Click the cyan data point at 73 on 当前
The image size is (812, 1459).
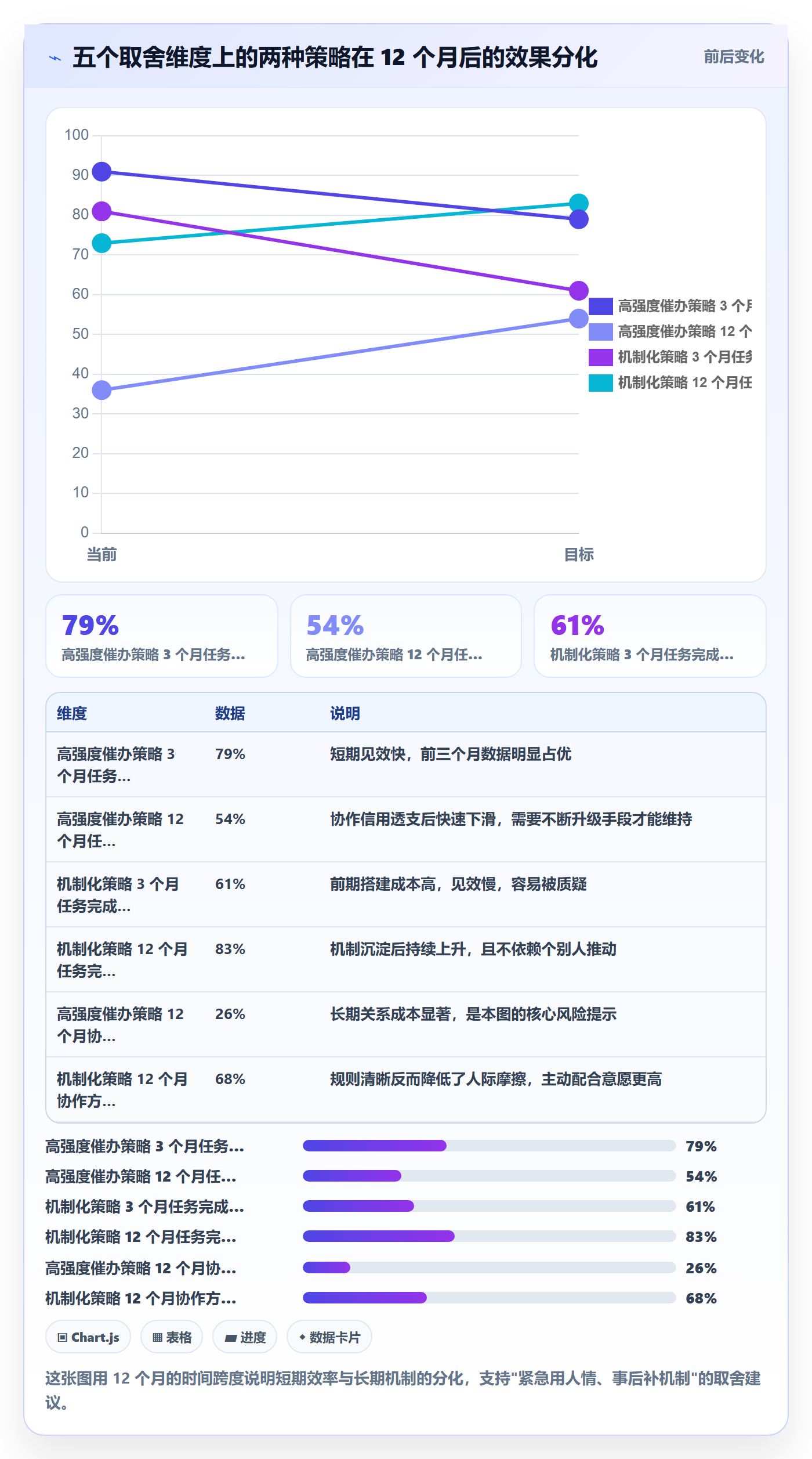101,243
